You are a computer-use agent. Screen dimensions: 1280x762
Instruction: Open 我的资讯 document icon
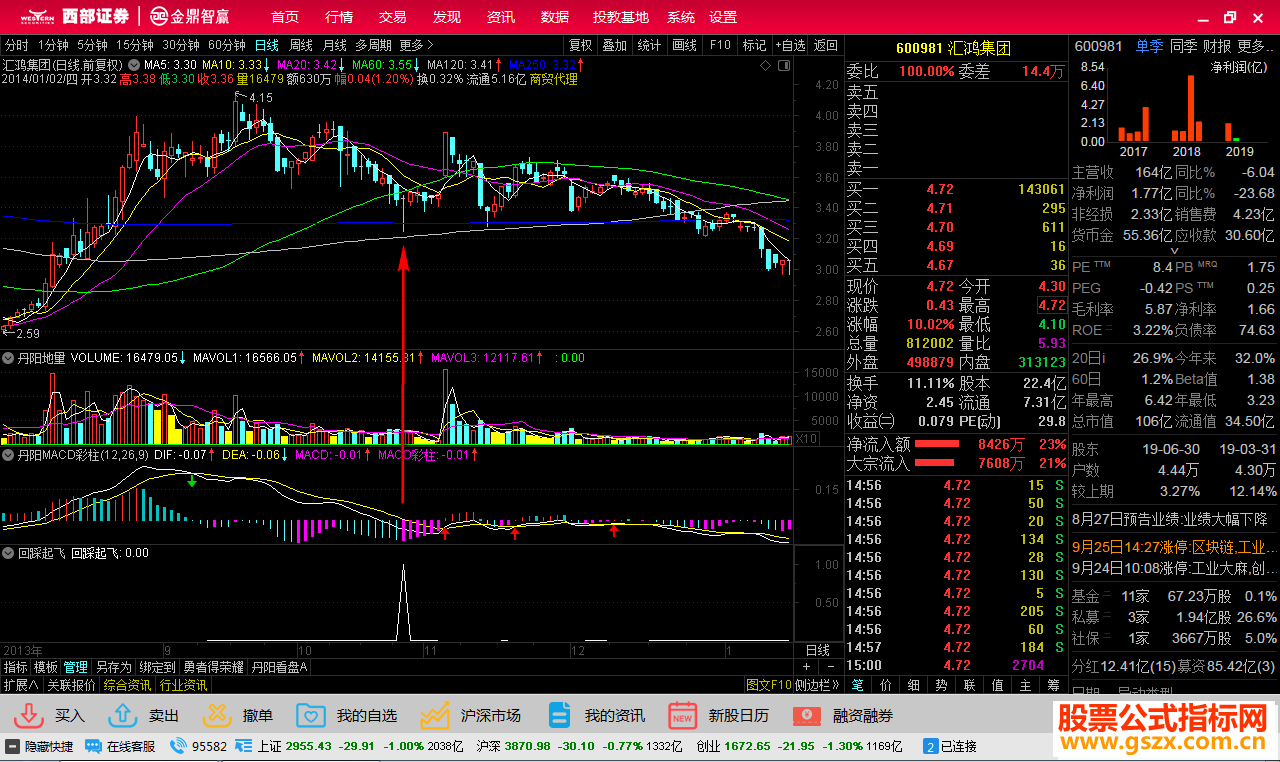(559, 715)
